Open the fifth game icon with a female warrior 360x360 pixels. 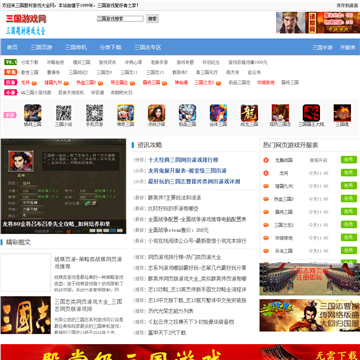coord(157,113)
